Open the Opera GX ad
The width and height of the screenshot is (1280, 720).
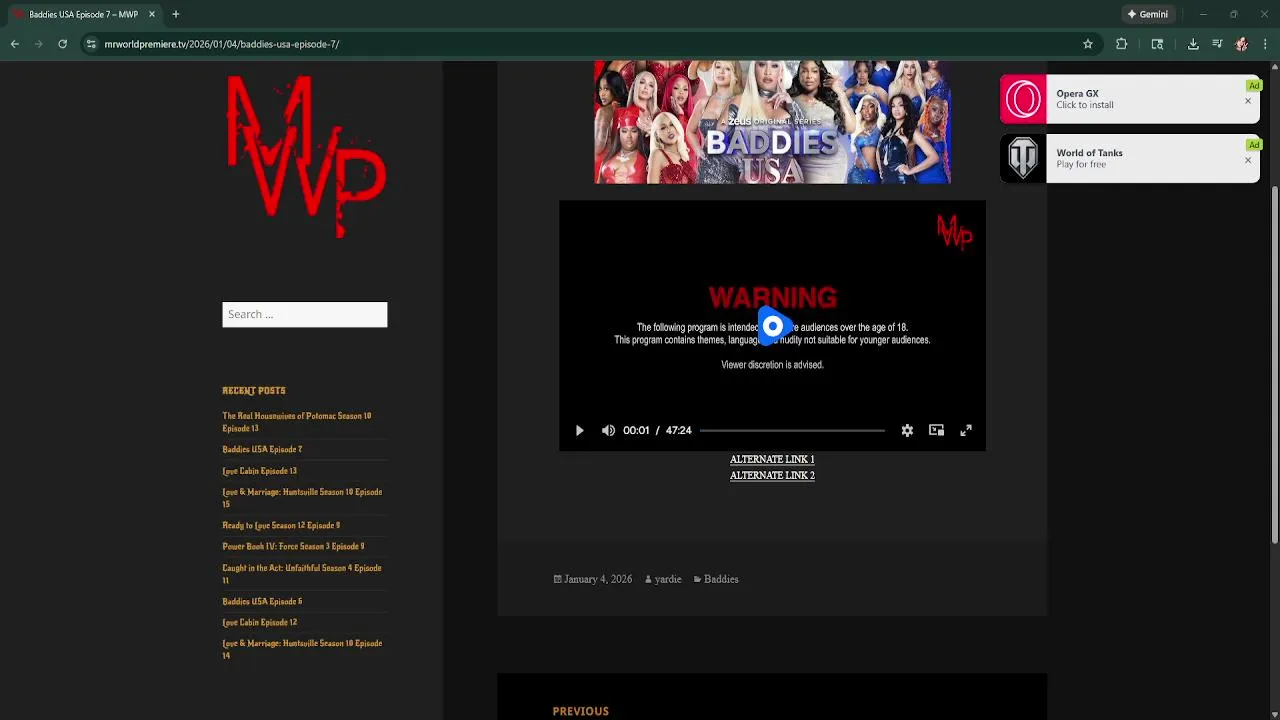click(1130, 99)
